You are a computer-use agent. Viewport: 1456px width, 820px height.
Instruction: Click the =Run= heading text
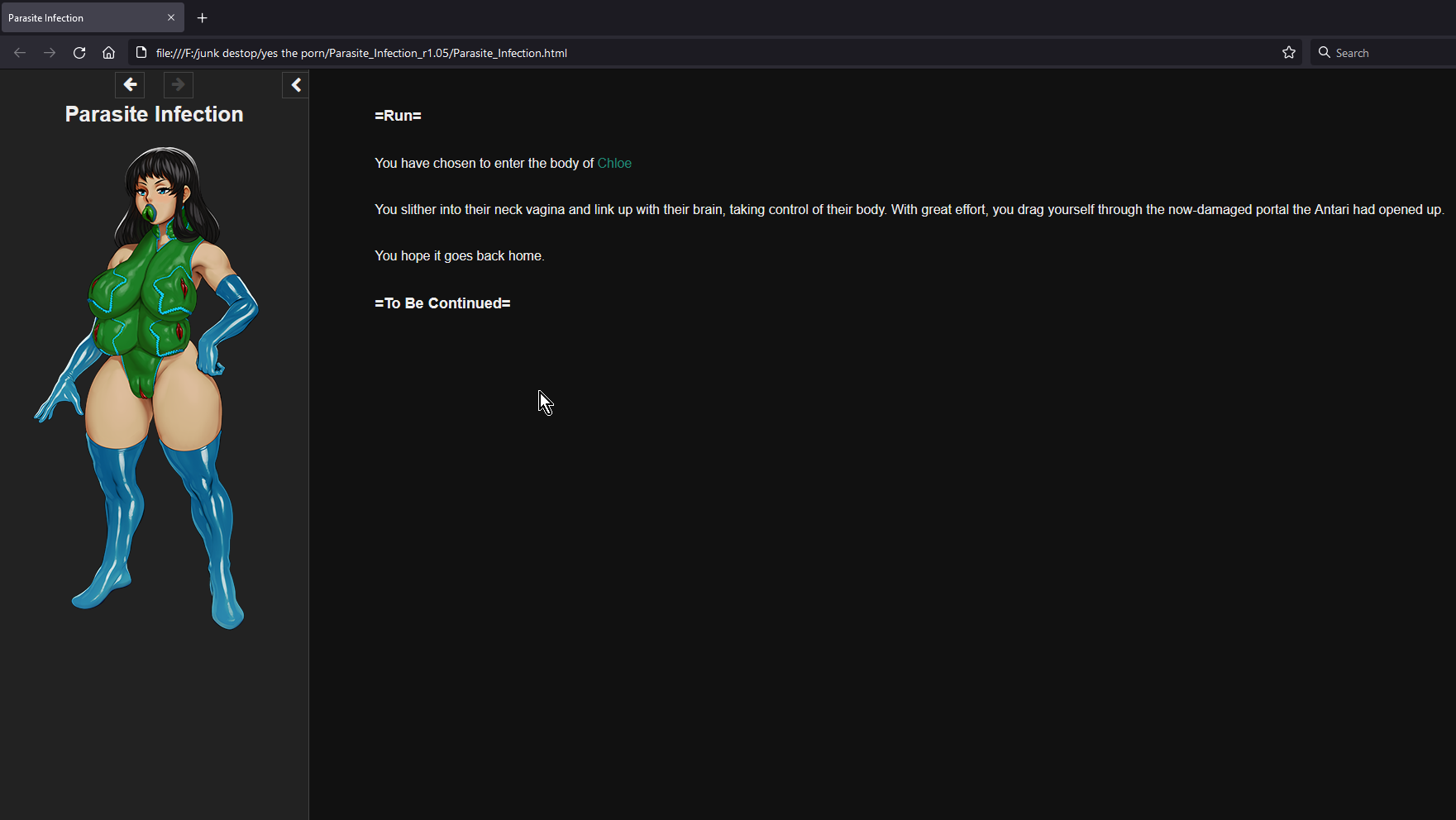point(398,116)
